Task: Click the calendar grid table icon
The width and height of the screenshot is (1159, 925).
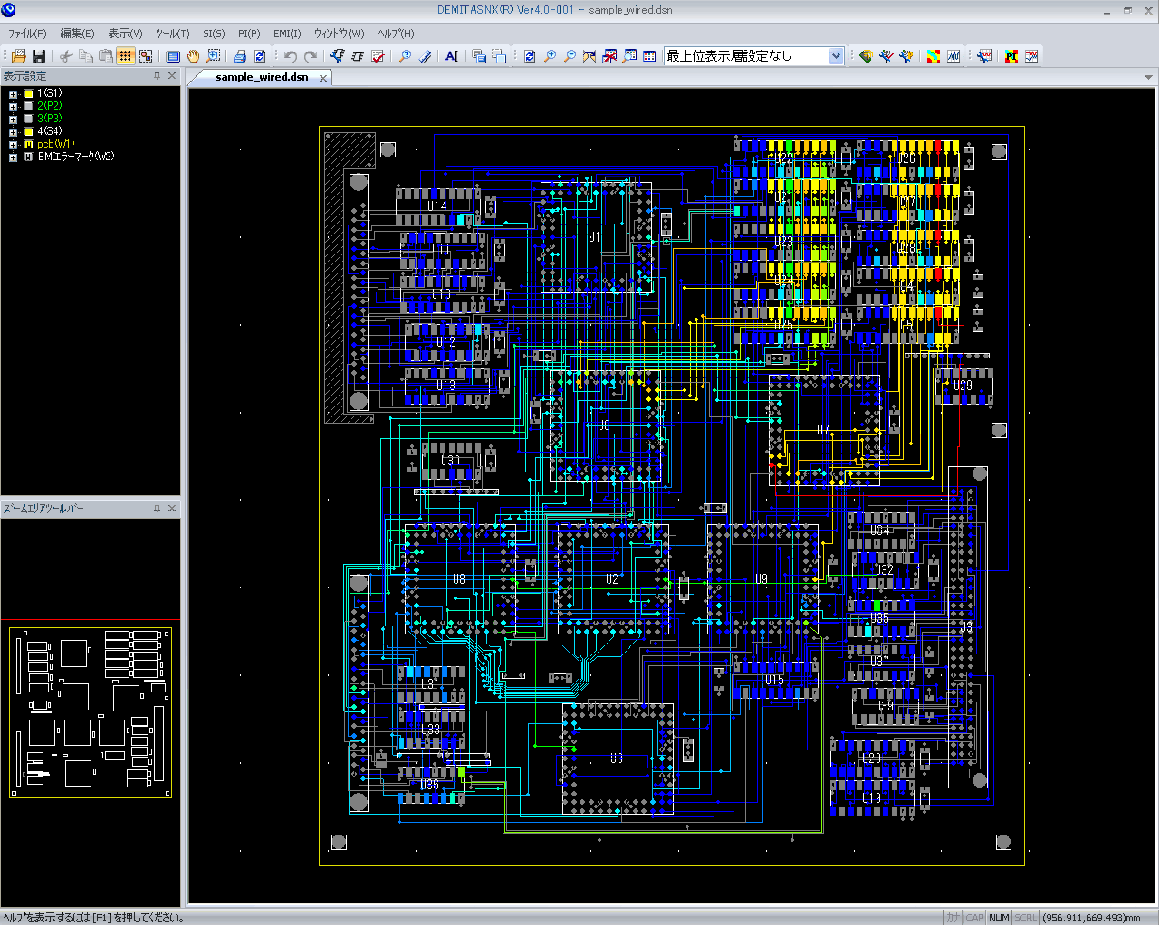Action: coord(650,56)
